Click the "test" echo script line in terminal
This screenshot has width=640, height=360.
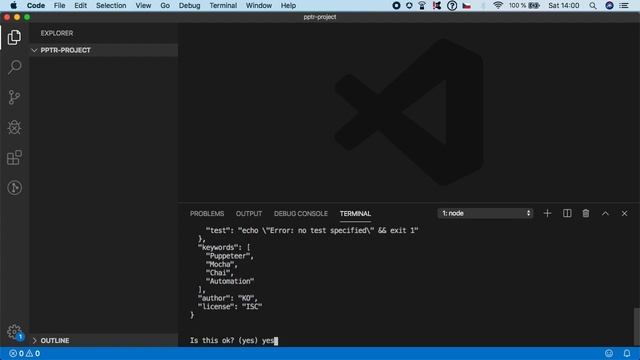[312, 231]
